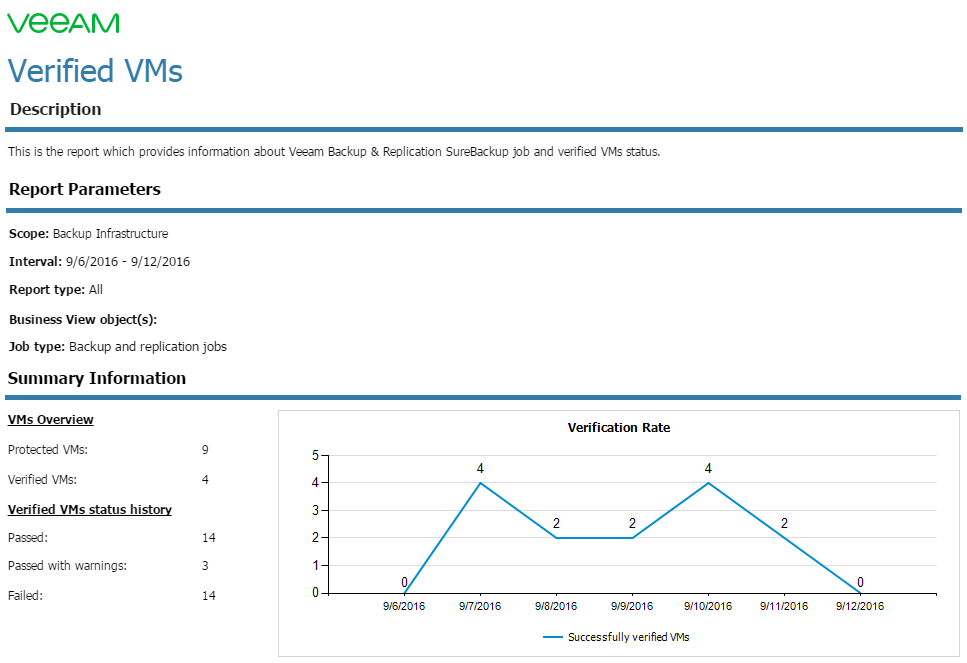Click the SureBackup report description sentence
The image size is (967, 663).
(334, 152)
